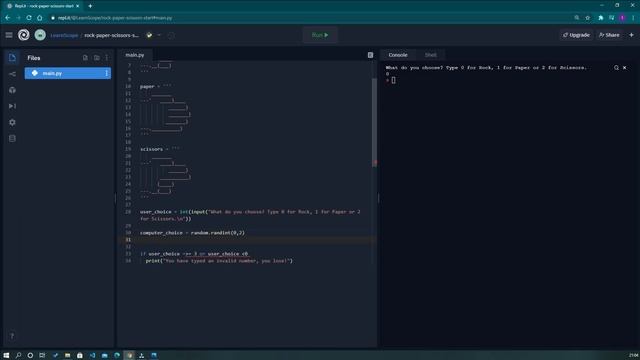Go forward in the browser
640x360 pixels.
[x=18, y=18]
